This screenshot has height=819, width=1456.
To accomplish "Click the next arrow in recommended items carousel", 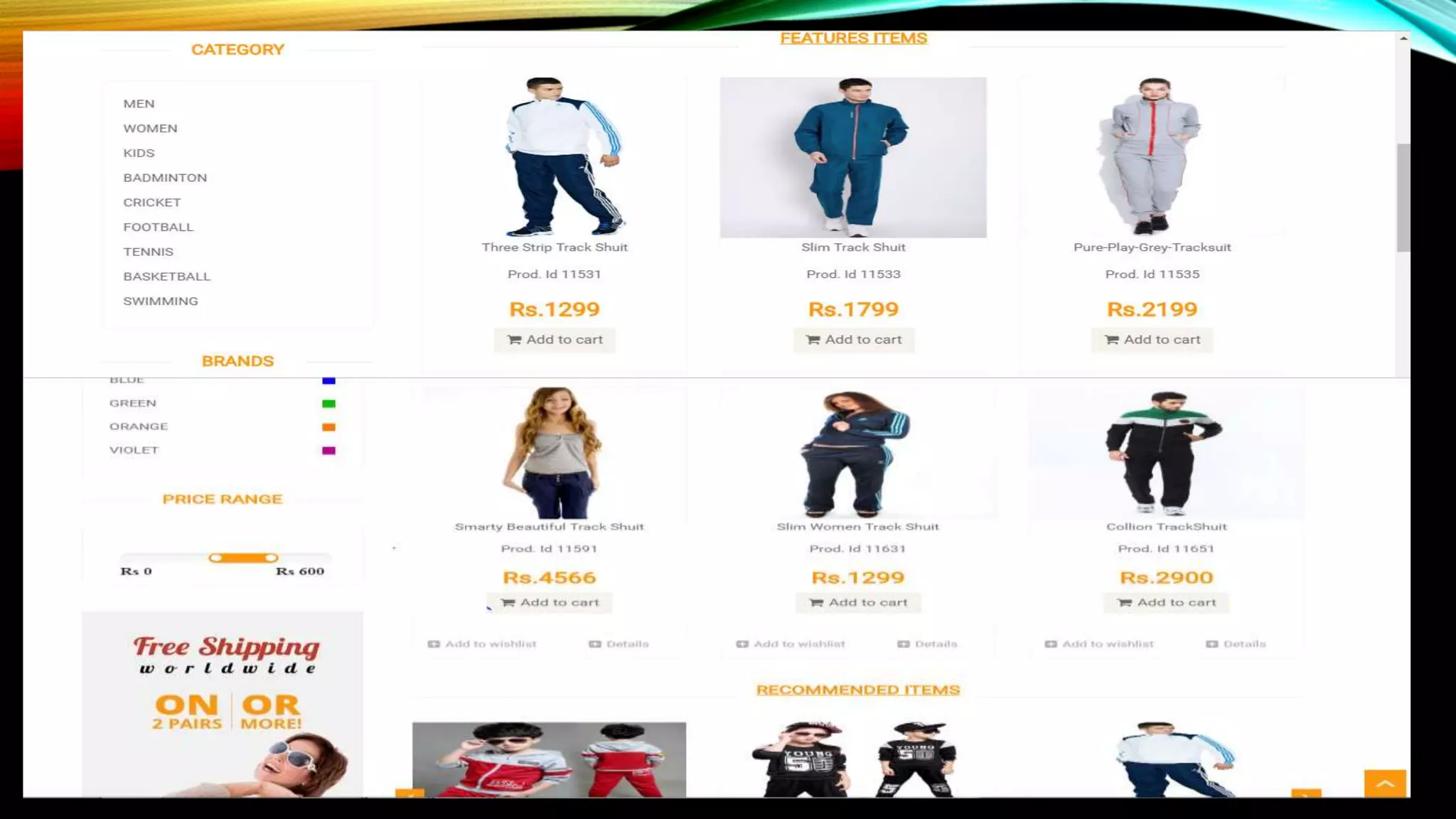I will [x=1306, y=793].
